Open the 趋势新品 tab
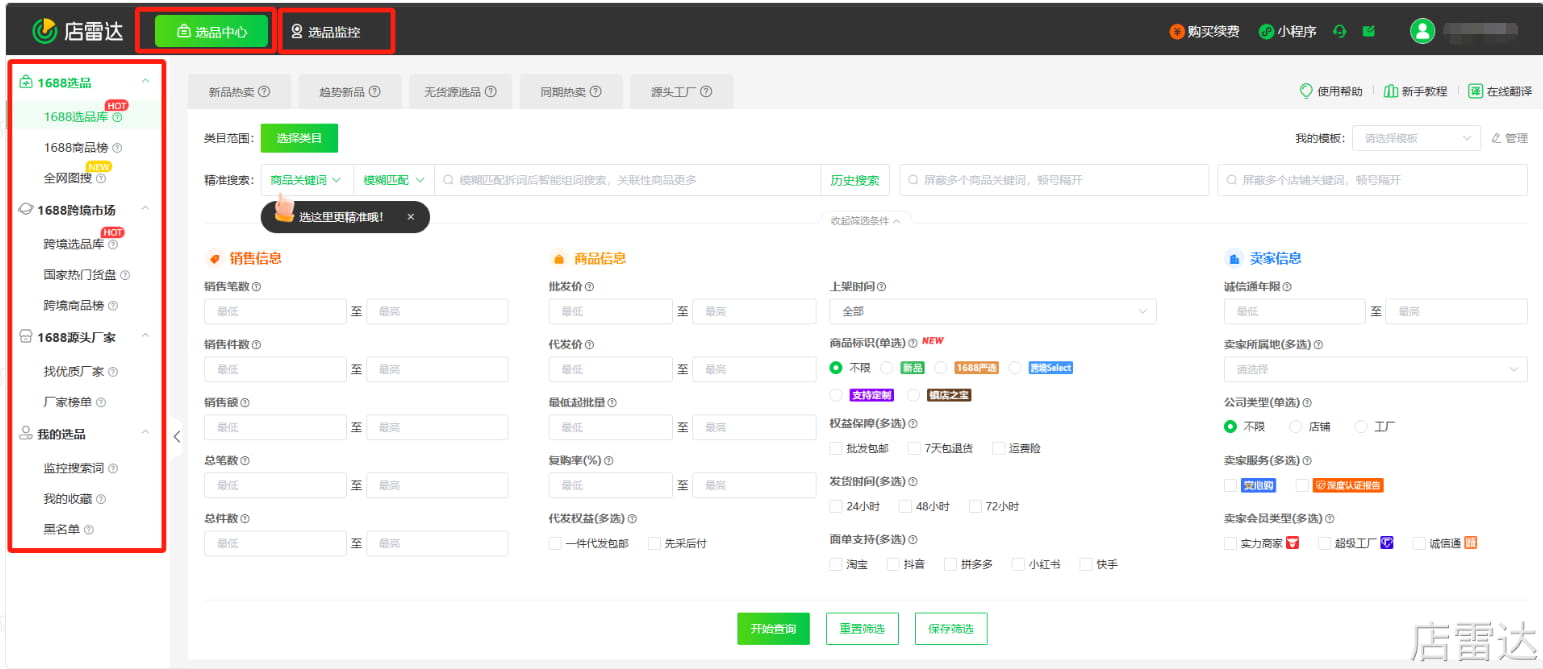 [x=349, y=91]
